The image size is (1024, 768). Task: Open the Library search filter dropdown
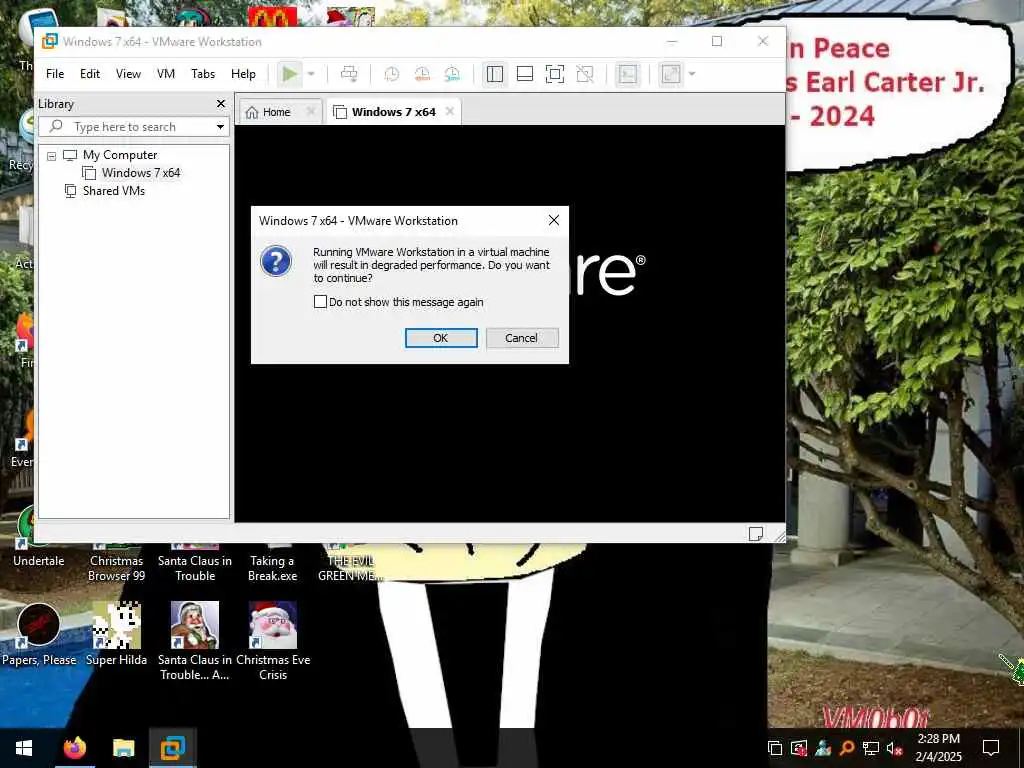click(221, 127)
